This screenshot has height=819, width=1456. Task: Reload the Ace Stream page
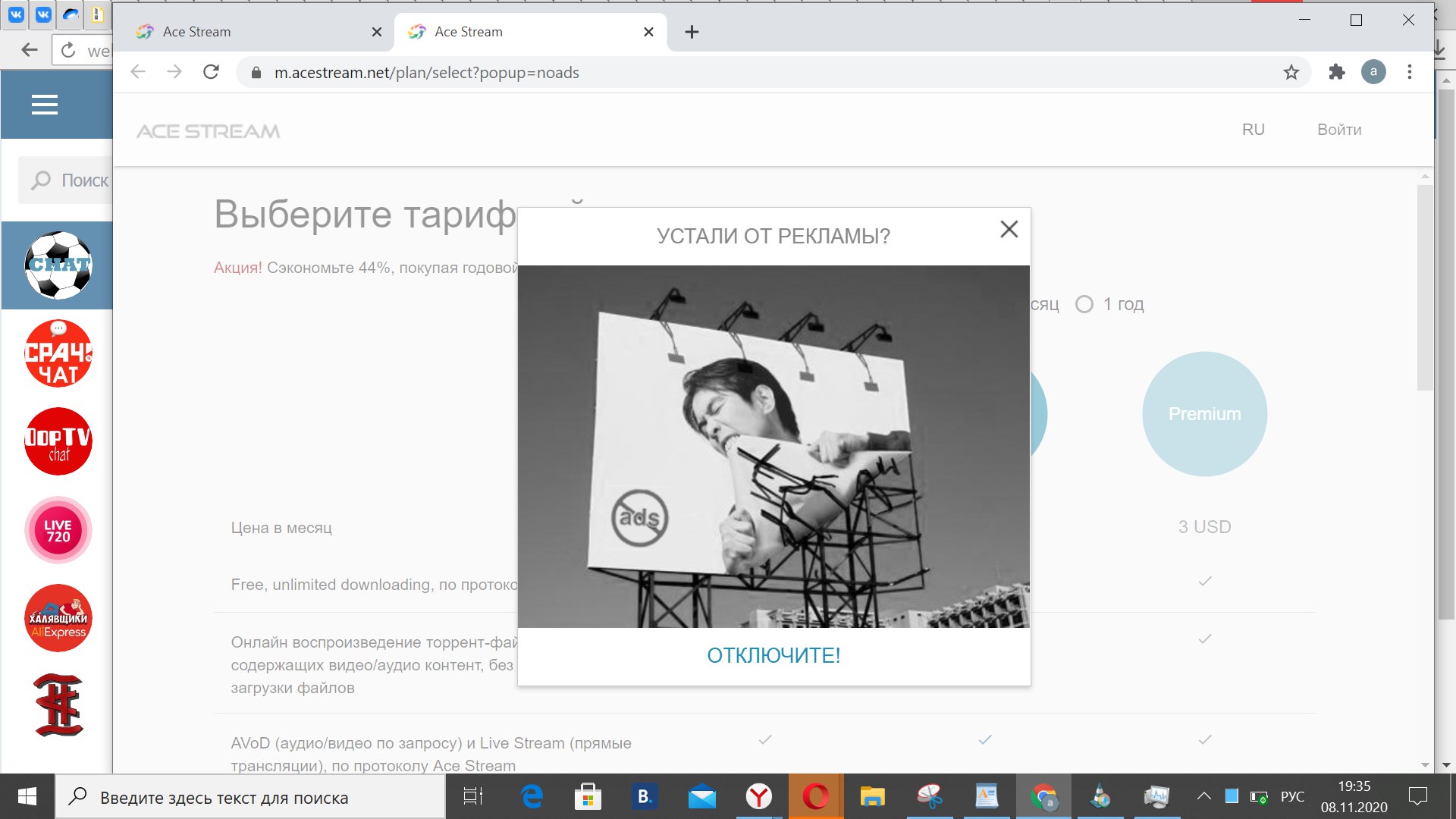(x=211, y=72)
